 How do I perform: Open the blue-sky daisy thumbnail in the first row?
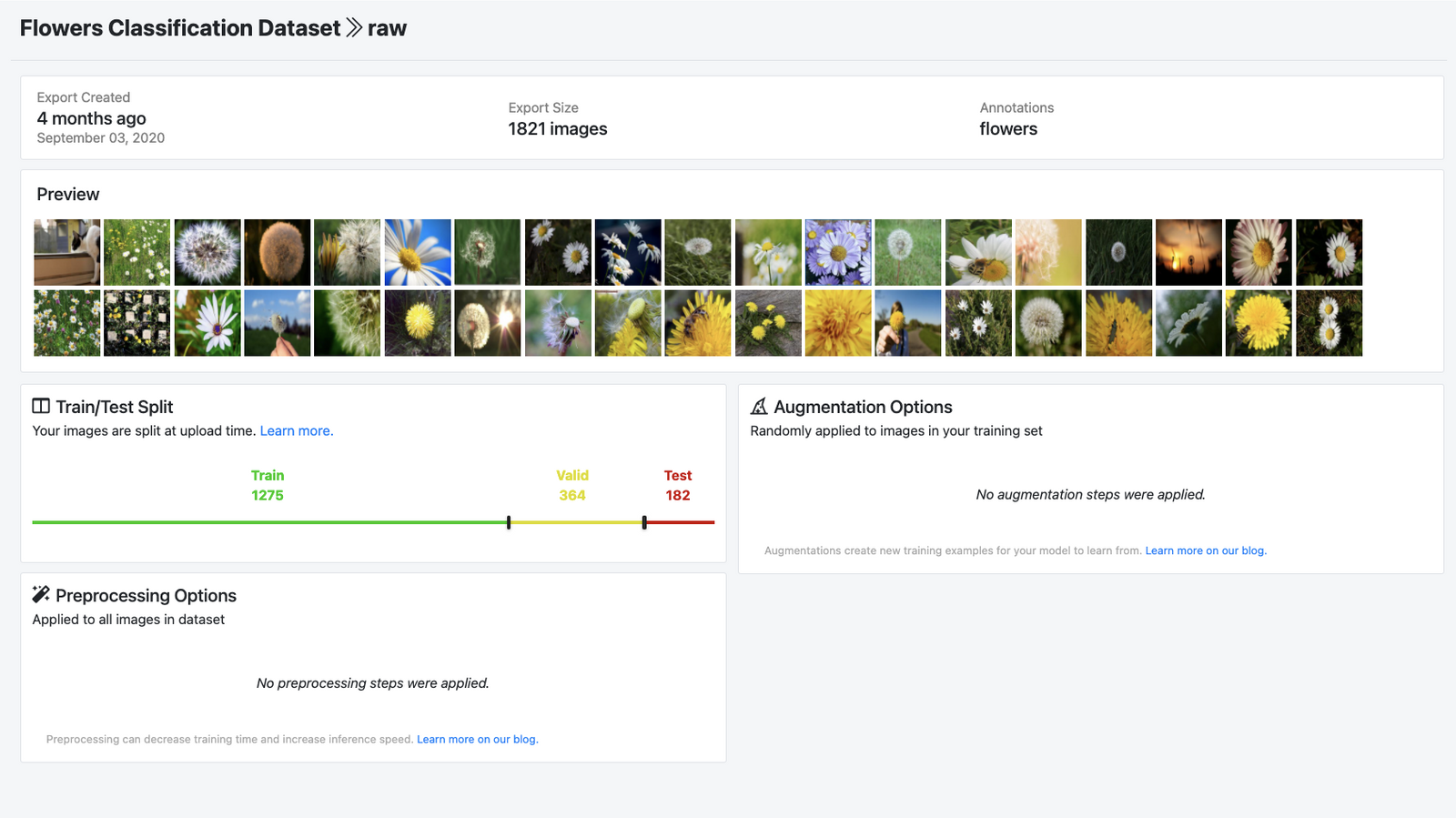[x=418, y=252]
